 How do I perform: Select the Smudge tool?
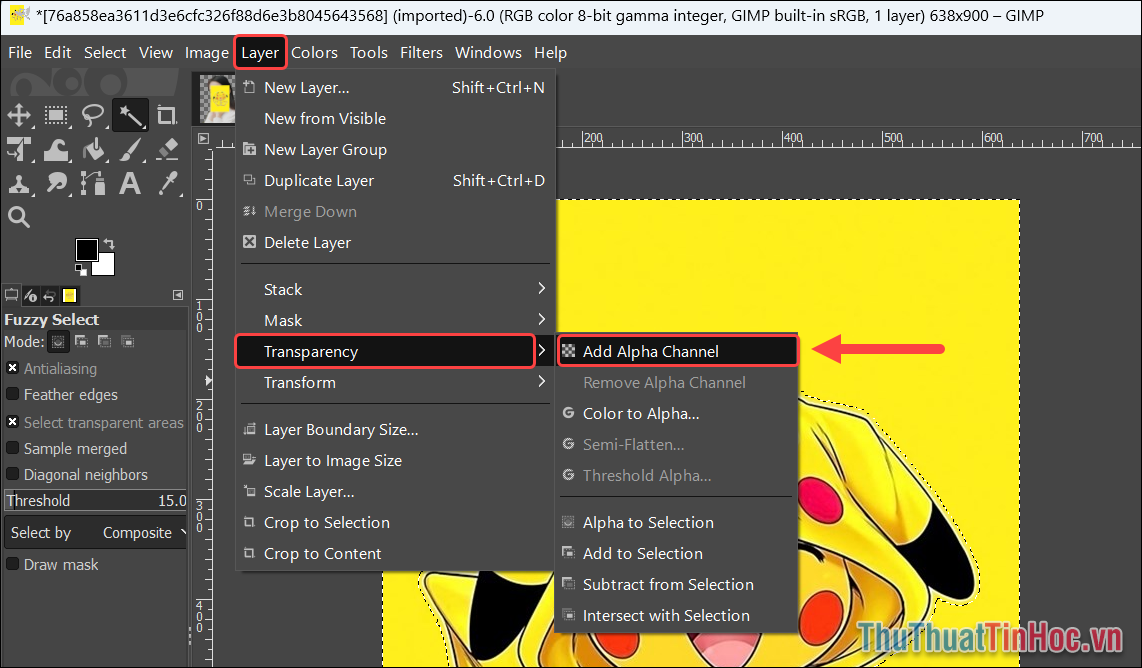tap(56, 183)
